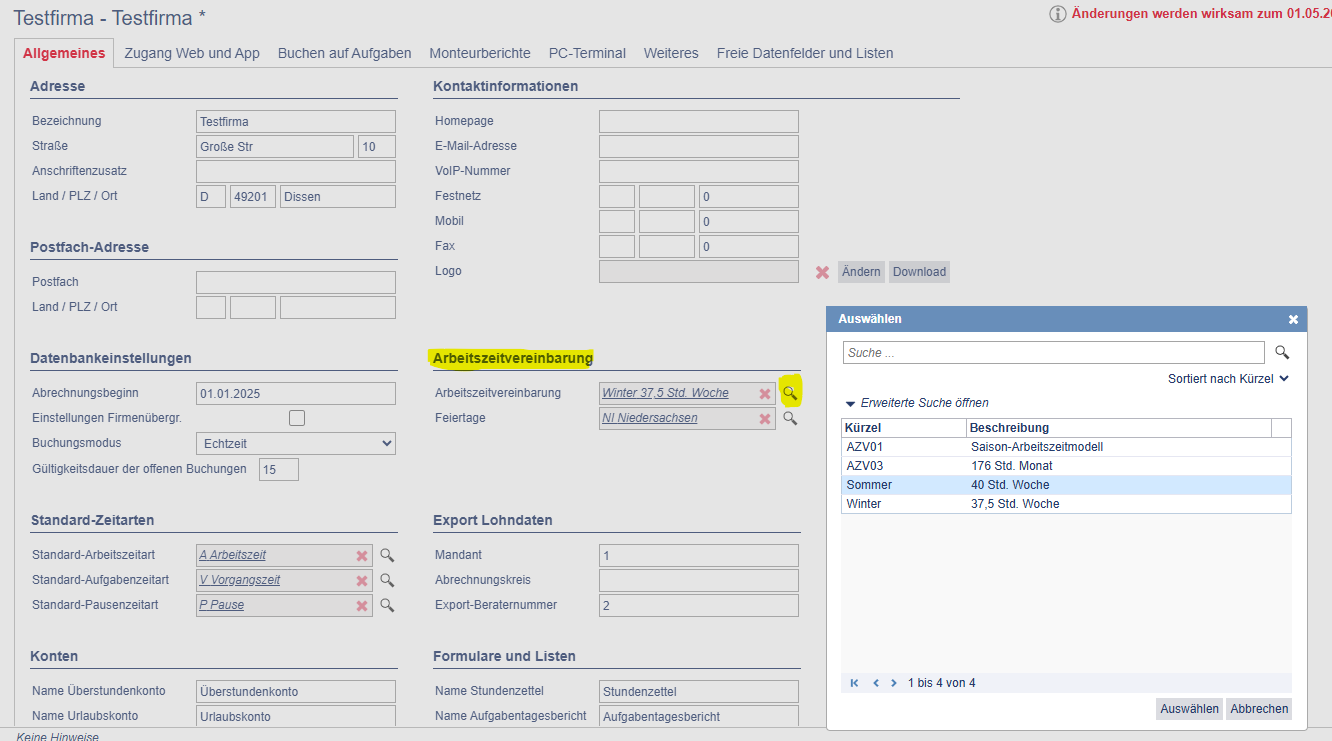Click Abrechnungskreis input field
Image resolution: width=1332 pixels, height=741 pixels.
point(699,581)
